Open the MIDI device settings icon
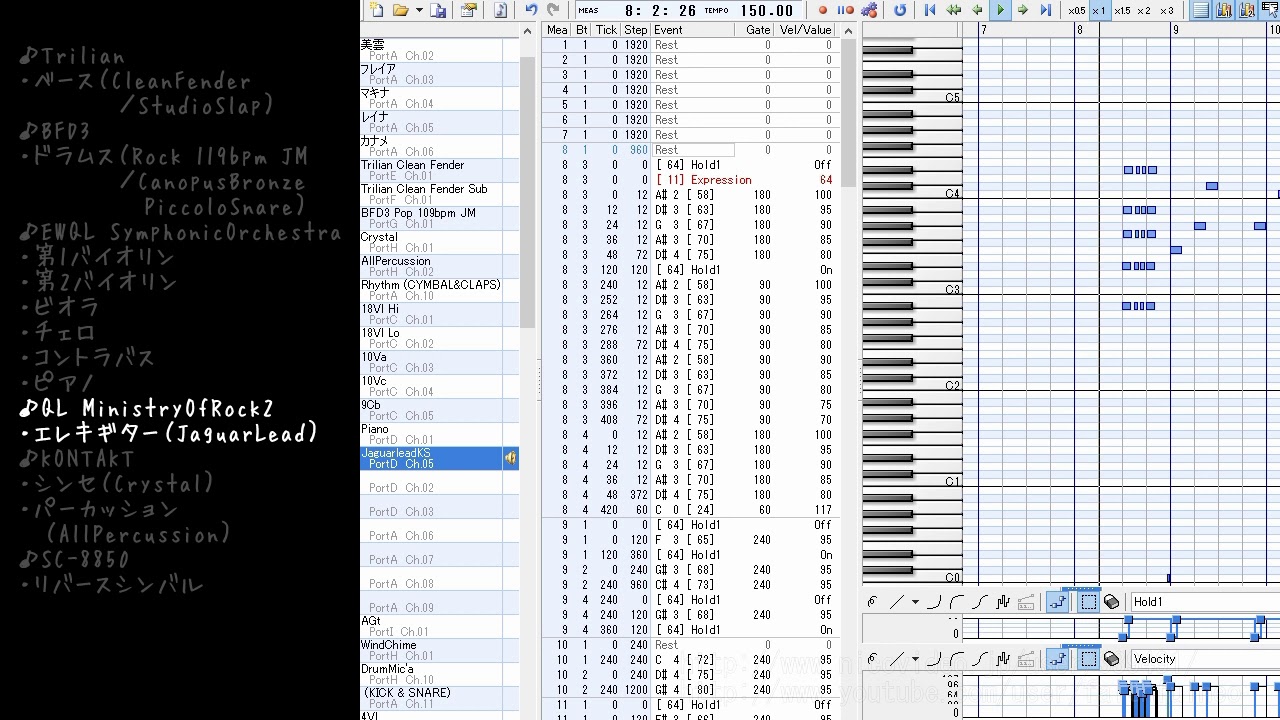The height and width of the screenshot is (720, 1280). point(869,10)
